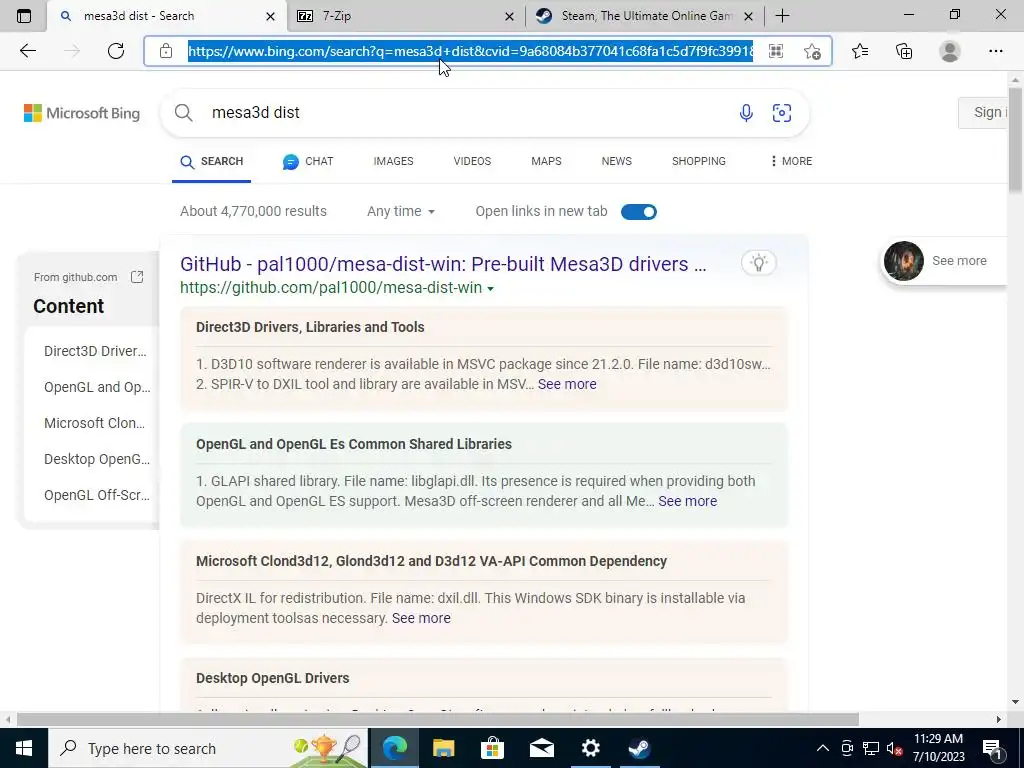Open File Explorer from taskbar
The image size is (1024, 768).
coord(443,748)
